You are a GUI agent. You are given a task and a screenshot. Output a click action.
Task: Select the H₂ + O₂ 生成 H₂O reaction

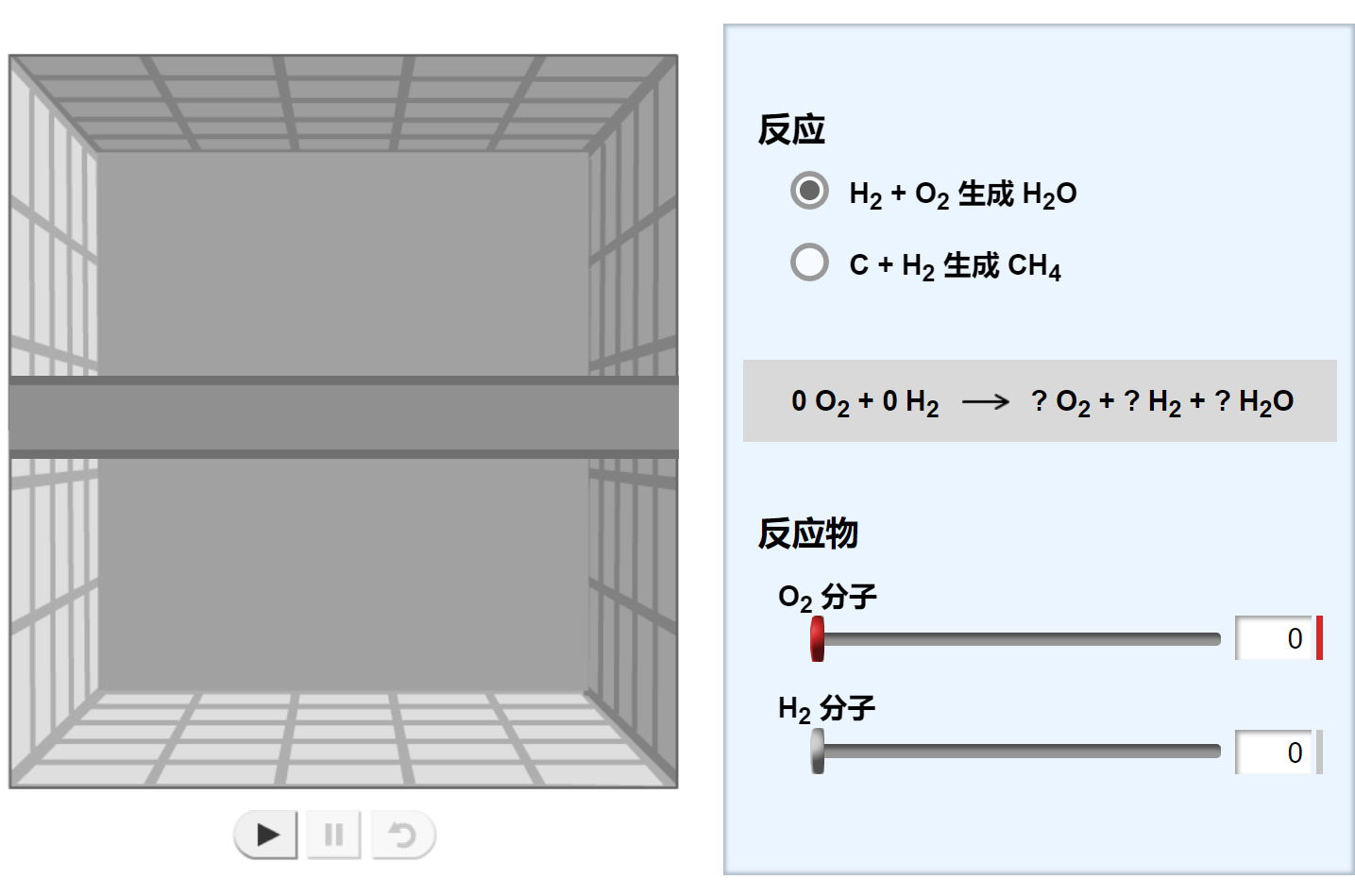pyautogui.click(x=809, y=191)
